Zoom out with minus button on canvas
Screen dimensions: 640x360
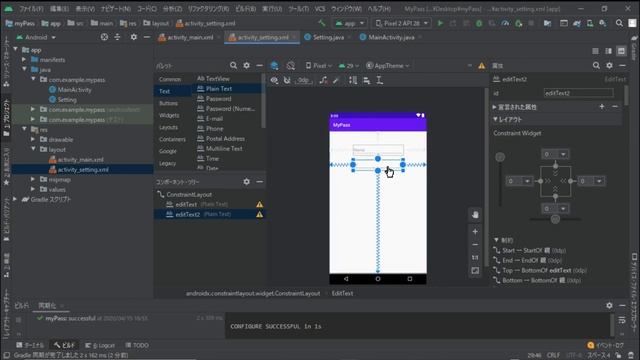click(x=475, y=244)
